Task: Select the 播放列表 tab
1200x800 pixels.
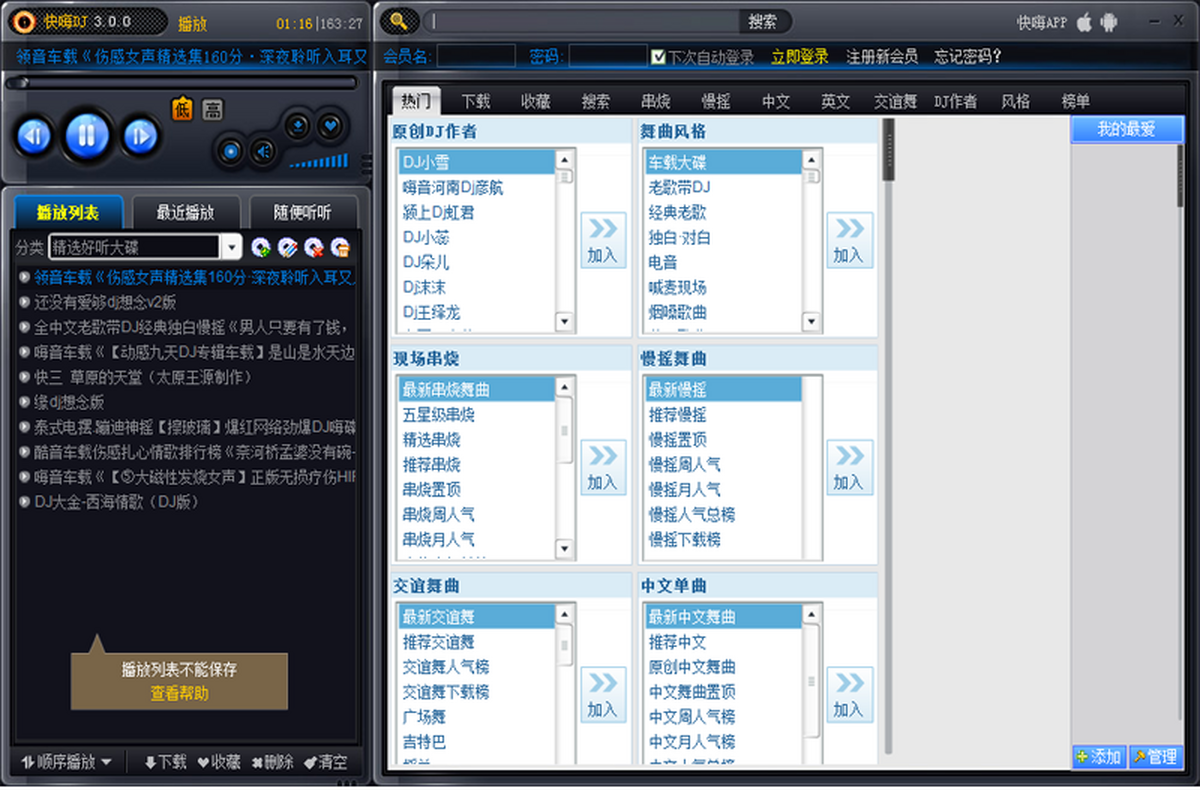Action: pos(69,212)
